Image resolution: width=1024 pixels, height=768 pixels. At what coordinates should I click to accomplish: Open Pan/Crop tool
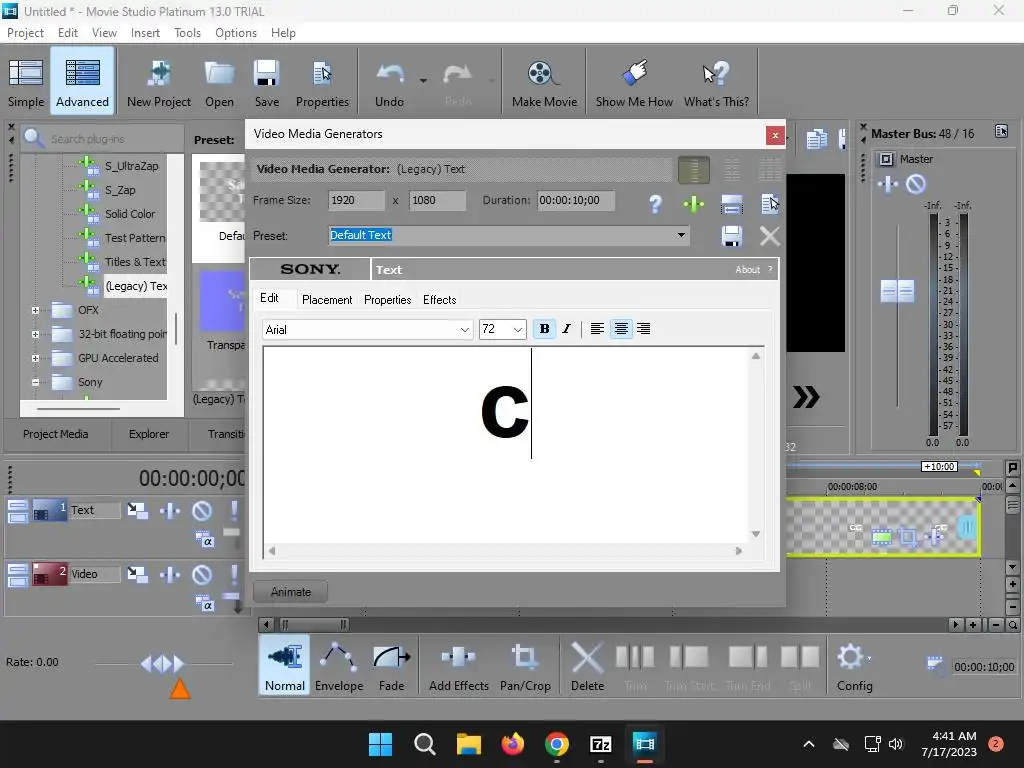pyautogui.click(x=525, y=667)
